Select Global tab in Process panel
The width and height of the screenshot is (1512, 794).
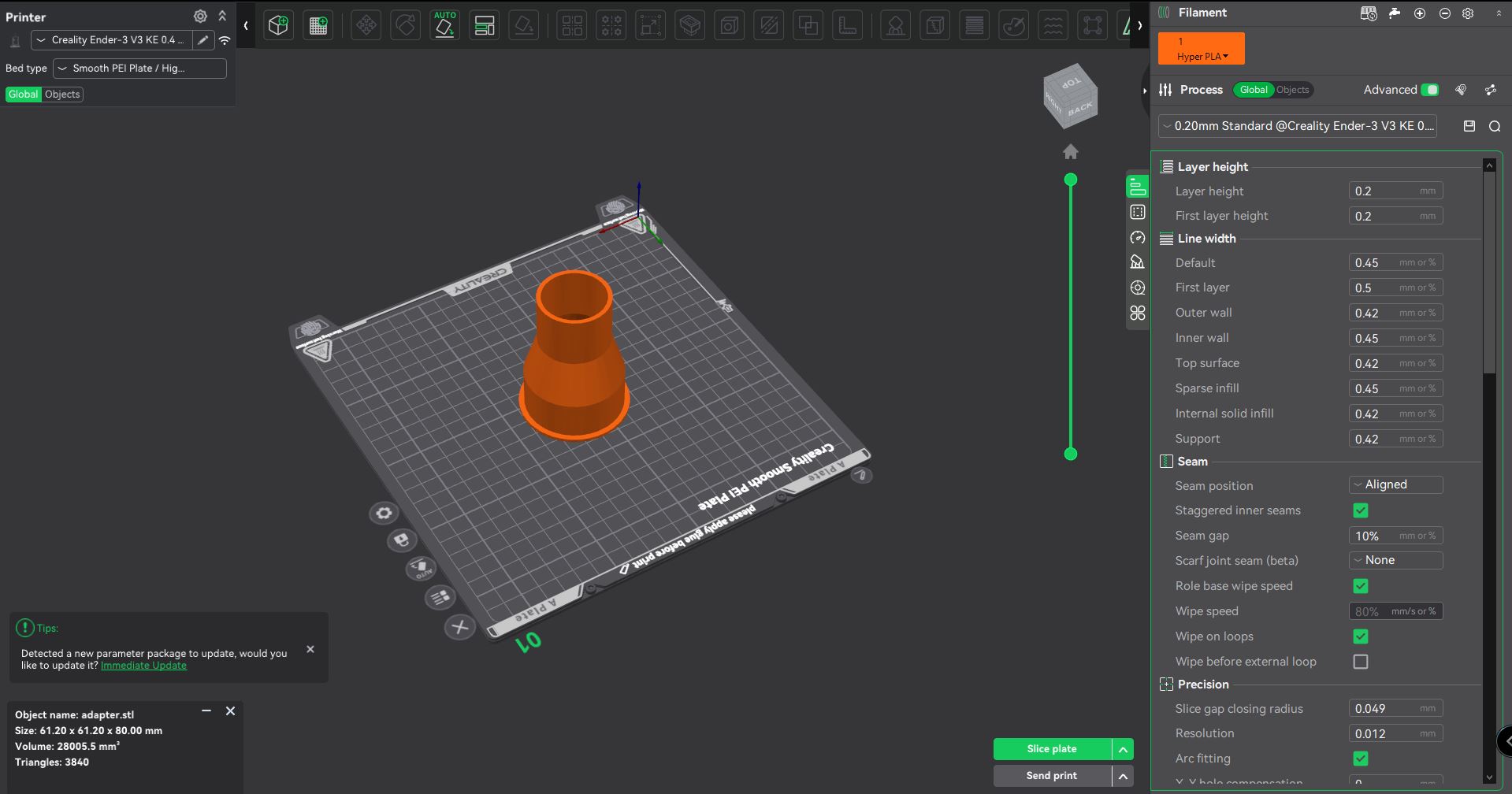coord(1254,90)
